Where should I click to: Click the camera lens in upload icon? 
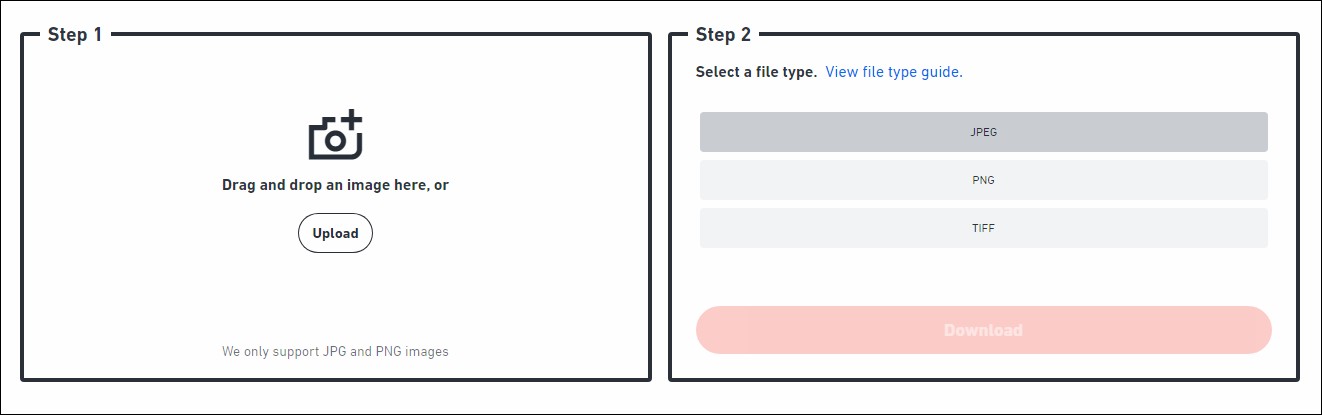click(x=334, y=142)
